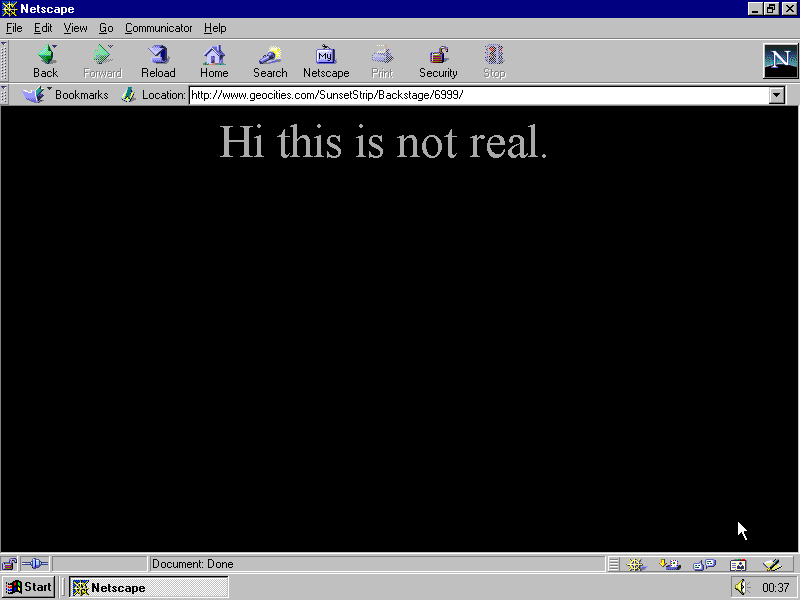Click the Netscape N logo throbber
Image resolution: width=800 pixels, height=600 pixels.
click(x=780, y=61)
